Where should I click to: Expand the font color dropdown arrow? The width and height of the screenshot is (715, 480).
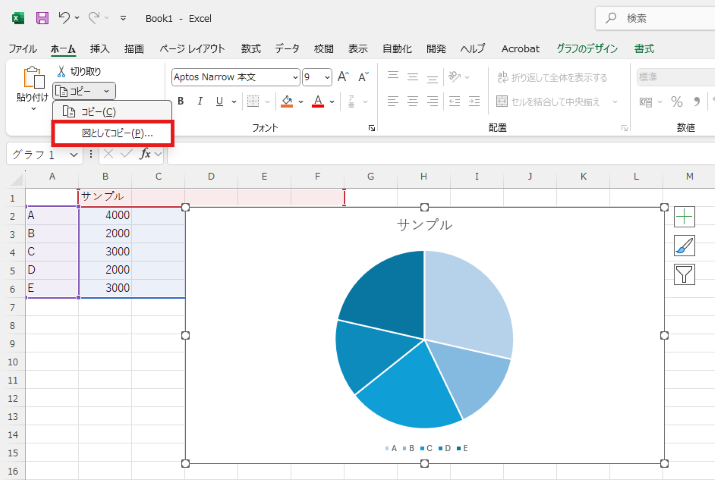332,102
